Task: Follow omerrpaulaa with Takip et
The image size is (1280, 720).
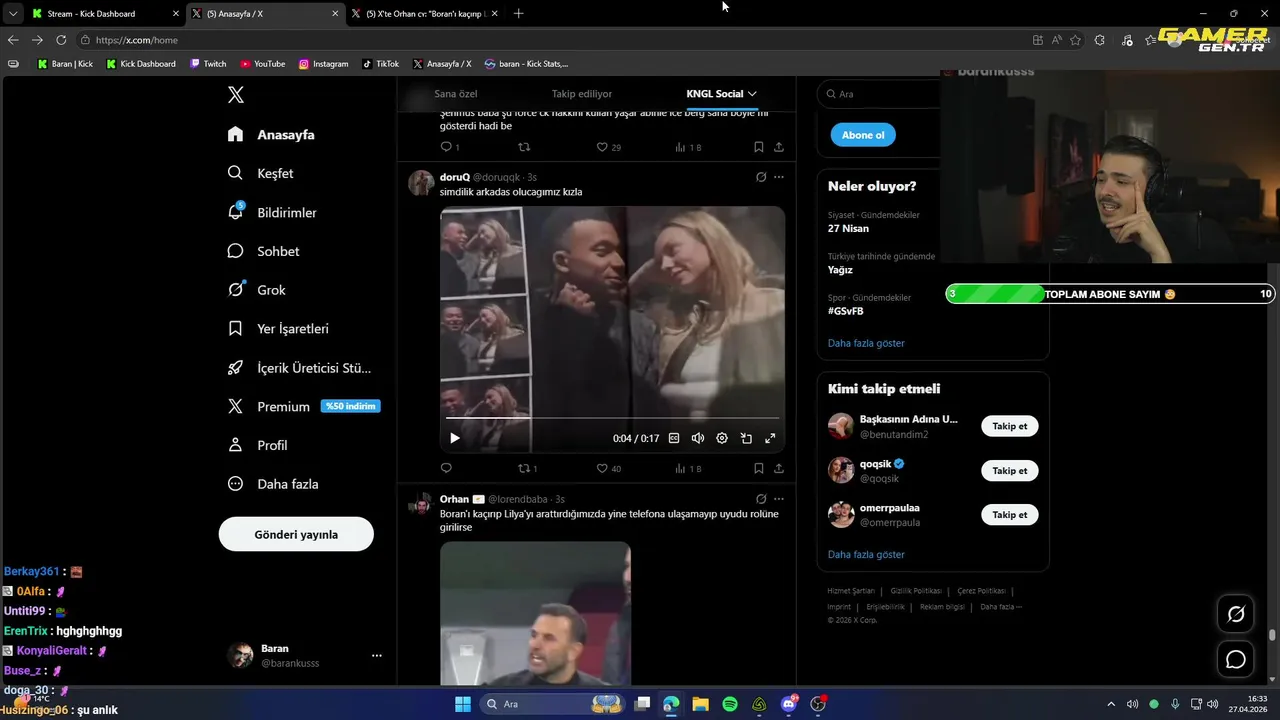Action: click(1010, 514)
